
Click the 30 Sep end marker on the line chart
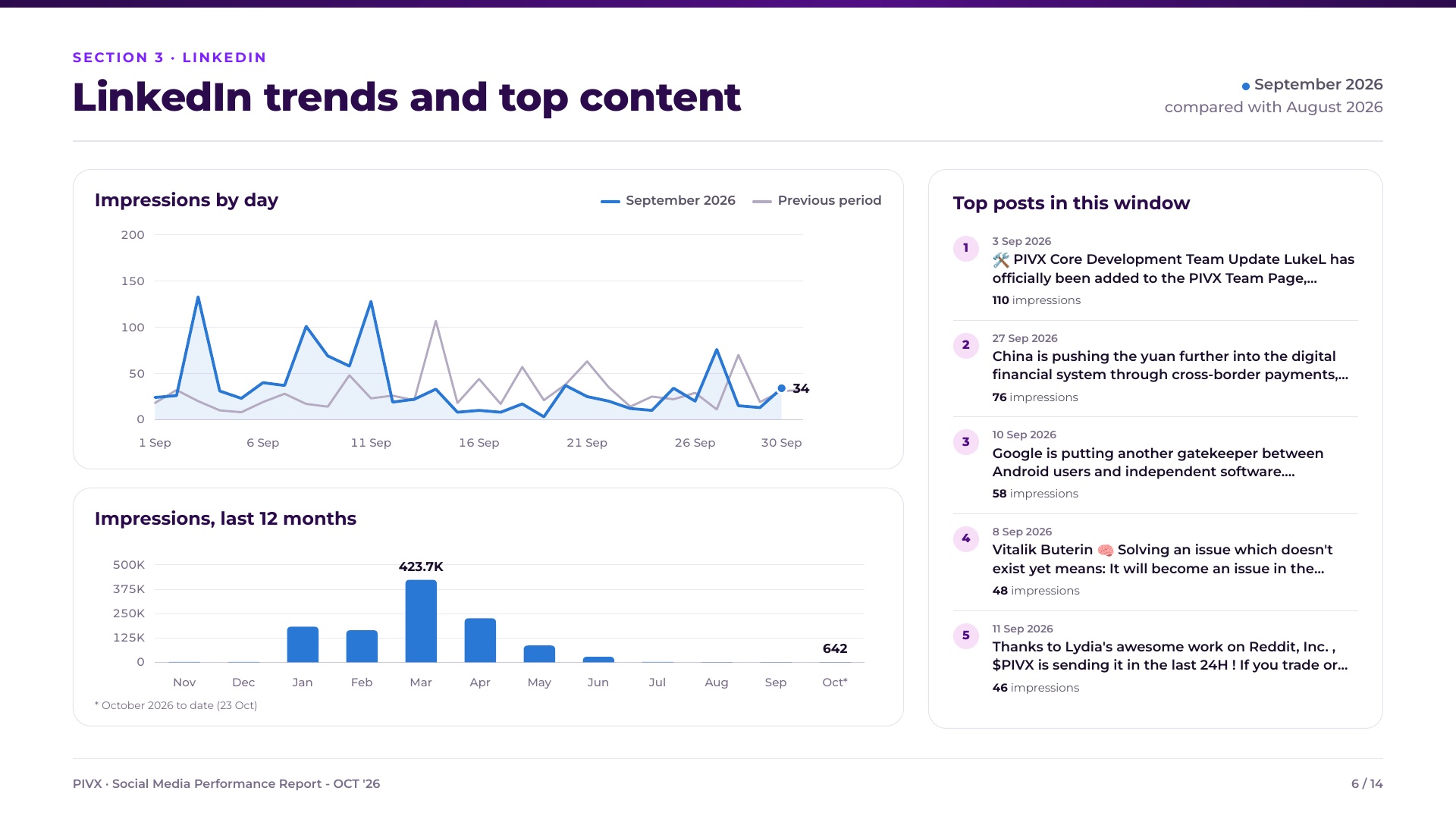coord(781,388)
